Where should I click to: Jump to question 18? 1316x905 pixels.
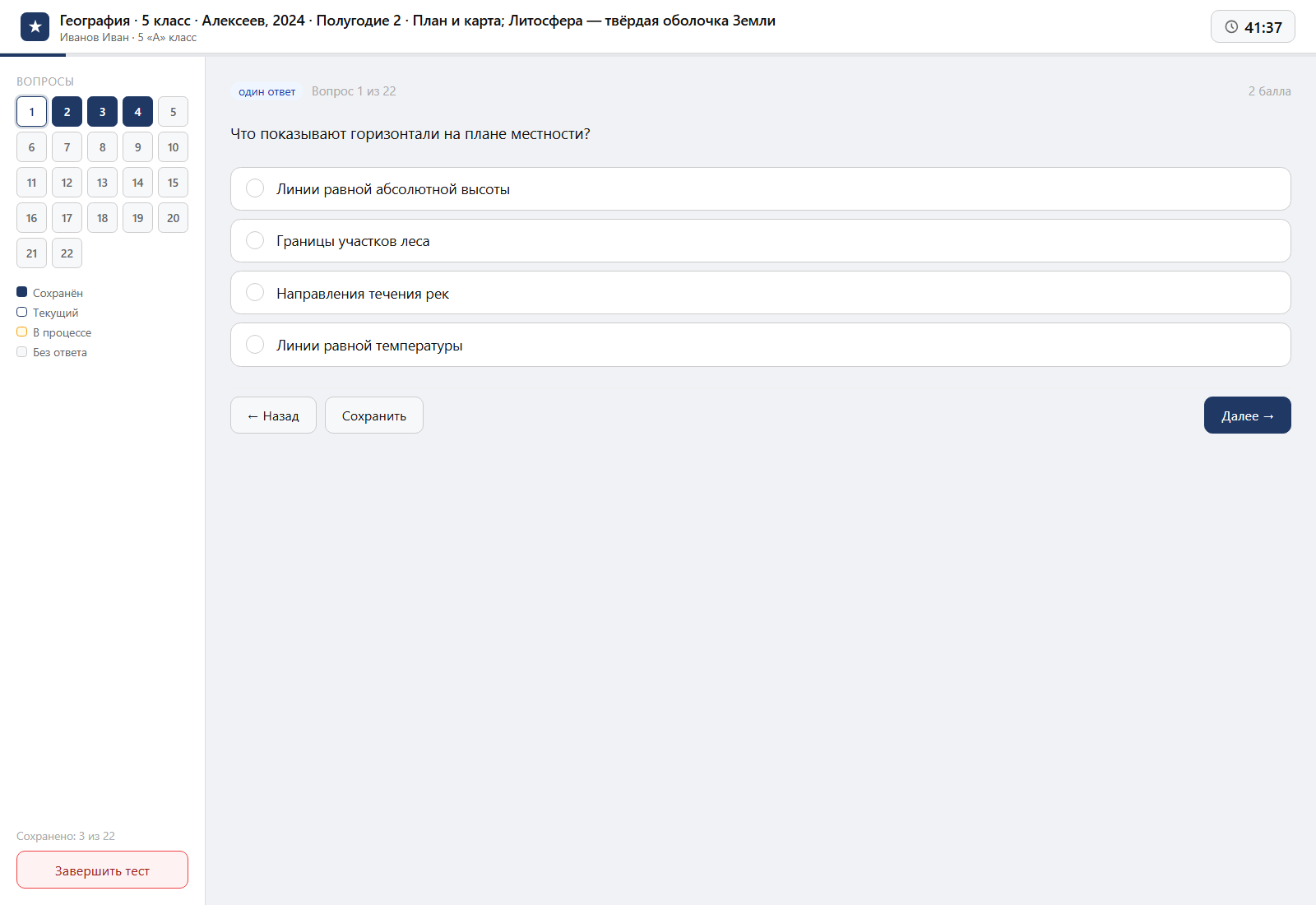coord(102,218)
